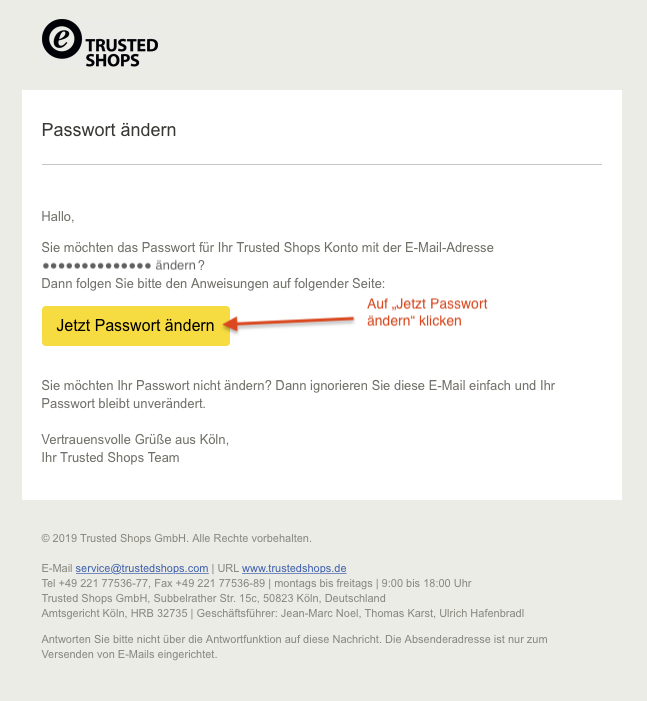
Task: Click the red arrow pointing at the button
Action: tap(290, 322)
